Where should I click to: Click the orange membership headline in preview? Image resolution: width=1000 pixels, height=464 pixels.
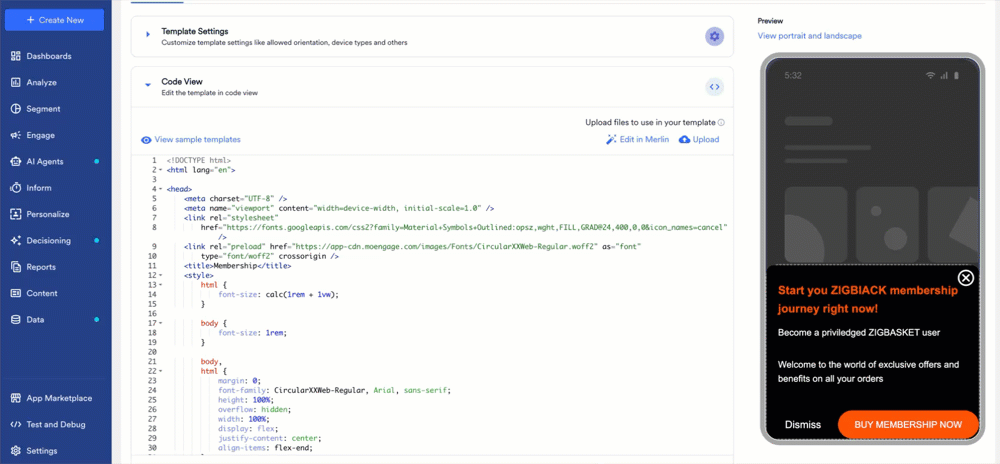click(x=868, y=300)
